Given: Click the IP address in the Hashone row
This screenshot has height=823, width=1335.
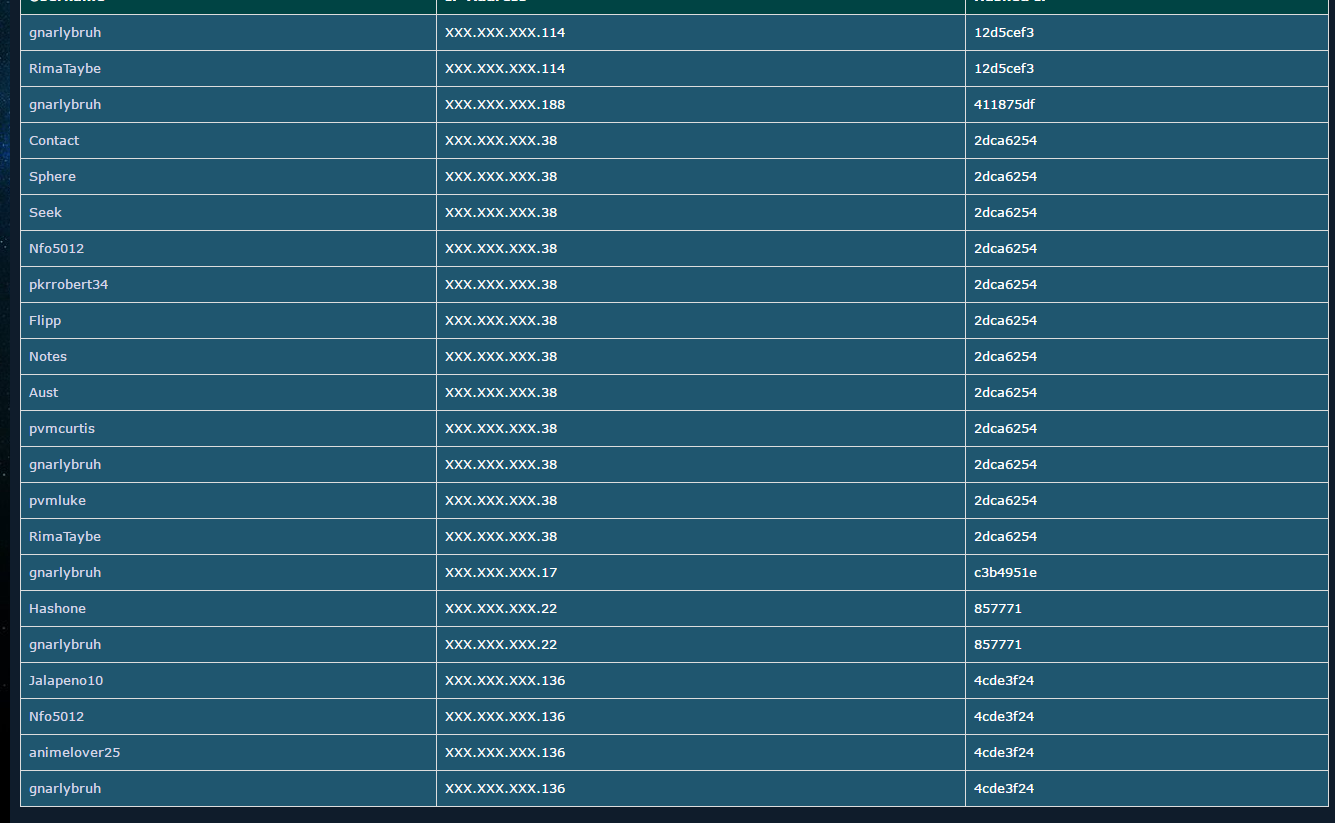Looking at the screenshot, I should point(501,609).
